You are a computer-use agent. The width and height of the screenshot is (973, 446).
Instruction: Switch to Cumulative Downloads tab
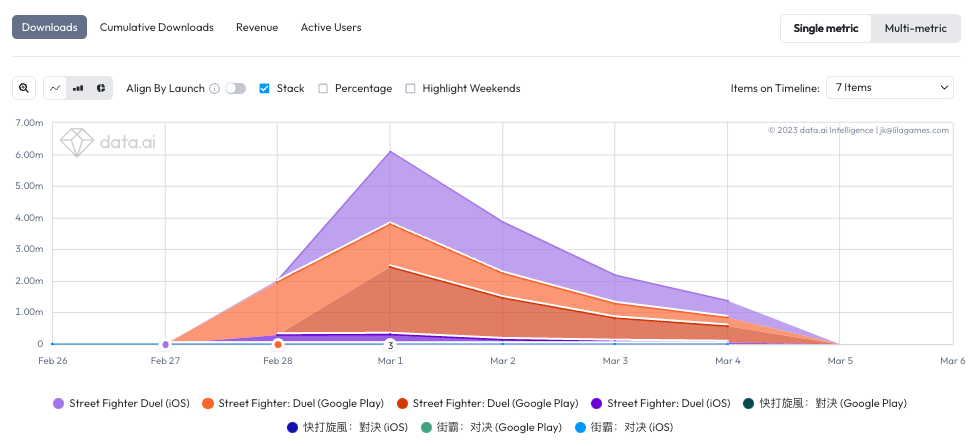(x=157, y=27)
